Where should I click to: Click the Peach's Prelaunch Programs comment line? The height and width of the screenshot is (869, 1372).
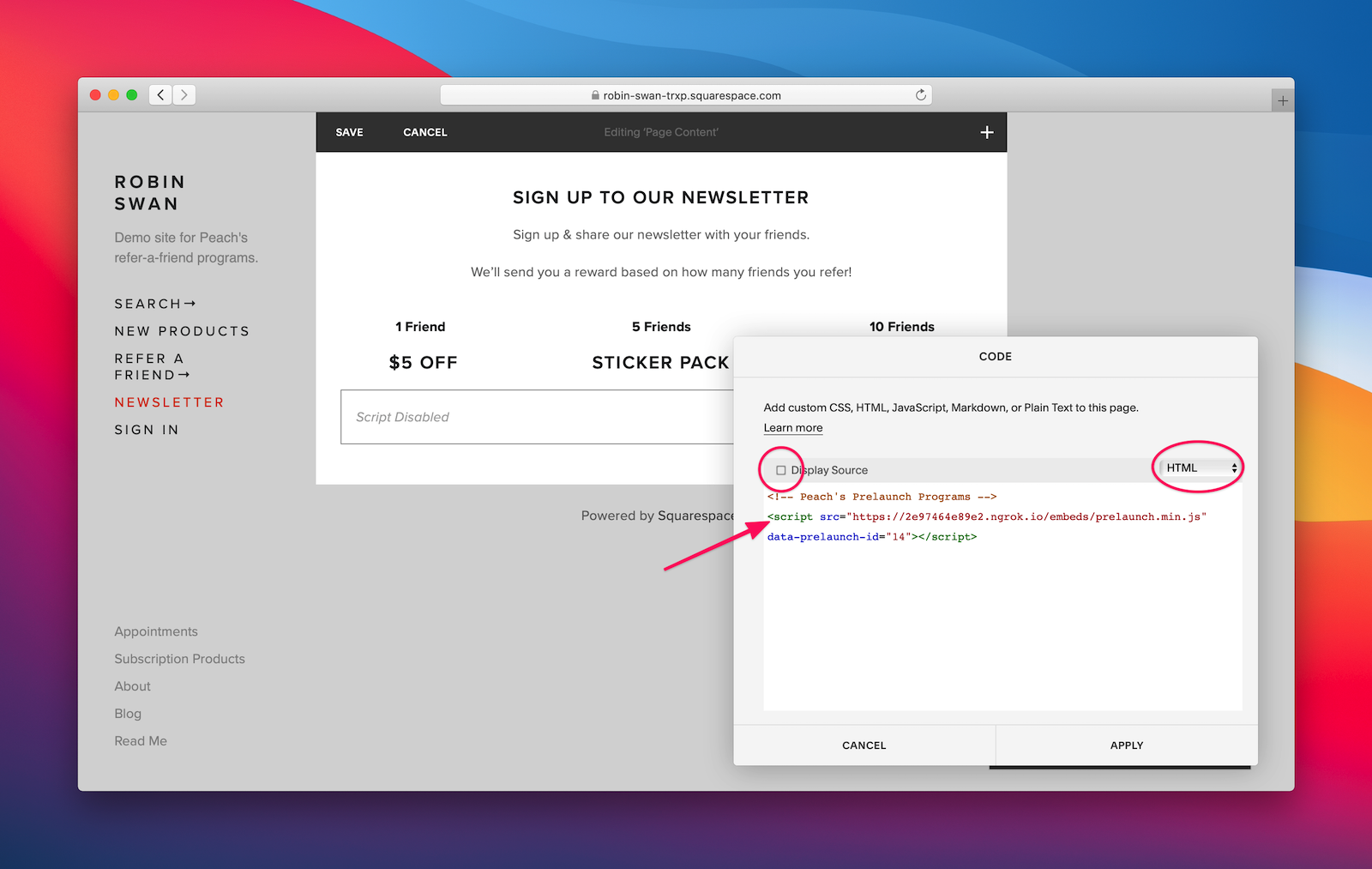tap(882, 497)
